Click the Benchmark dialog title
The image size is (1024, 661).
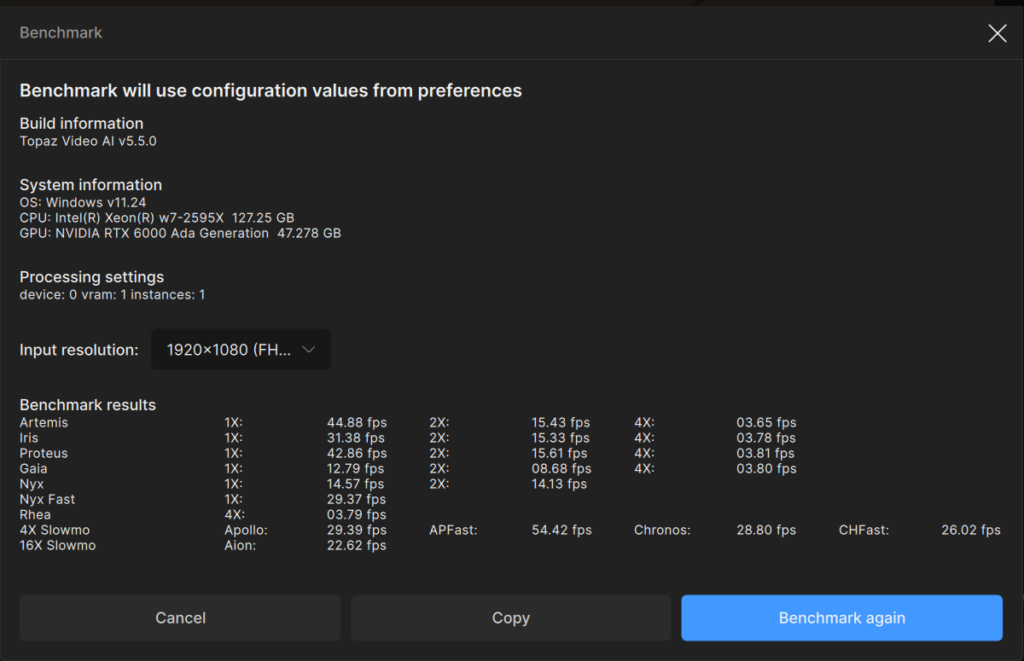61,33
